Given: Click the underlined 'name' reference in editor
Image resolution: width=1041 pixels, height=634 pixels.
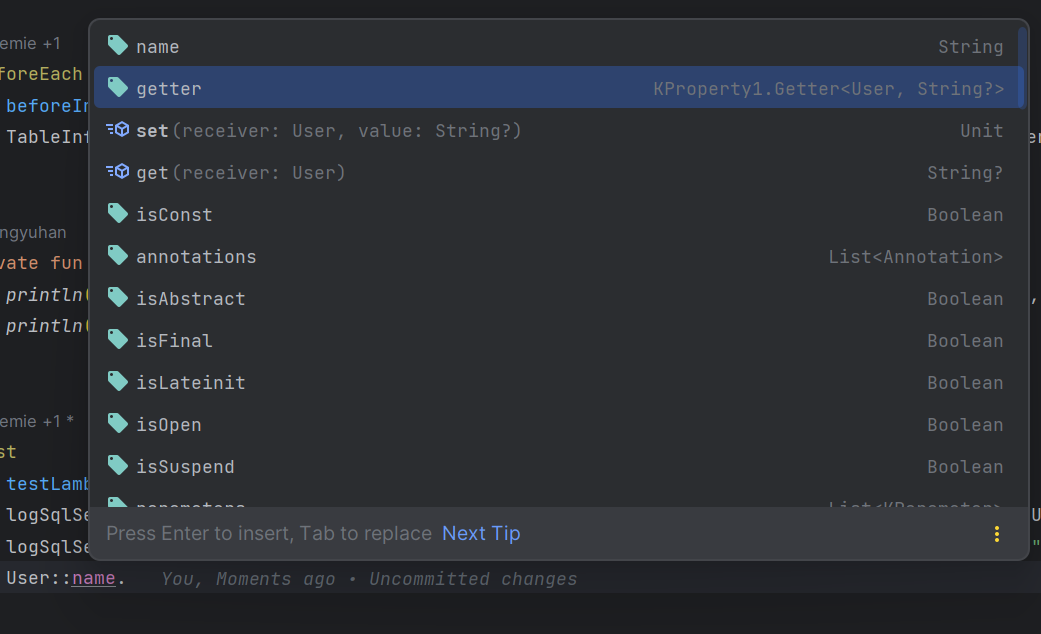Looking at the screenshot, I should click(93, 578).
